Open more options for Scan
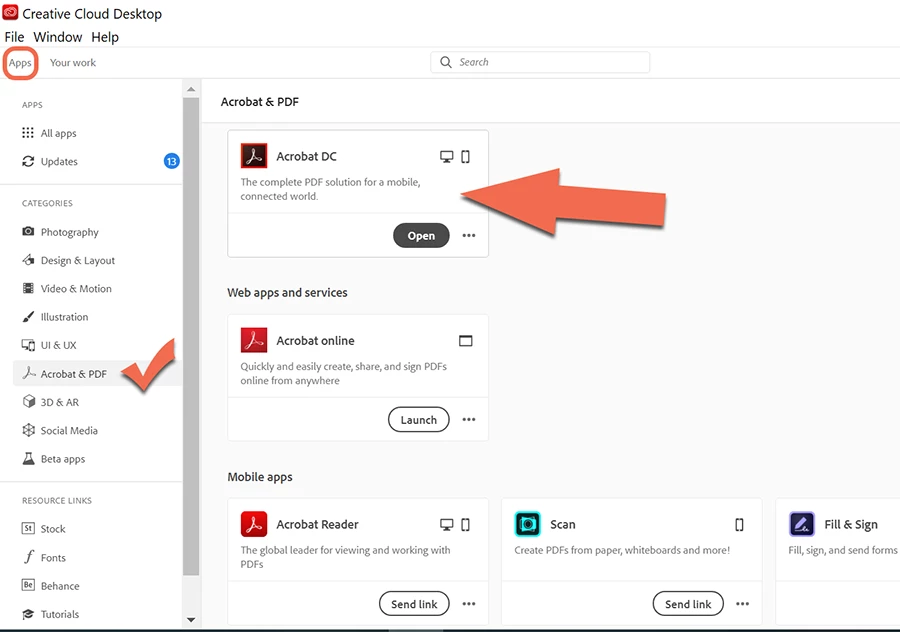900x632 pixels. pos(743,604)
